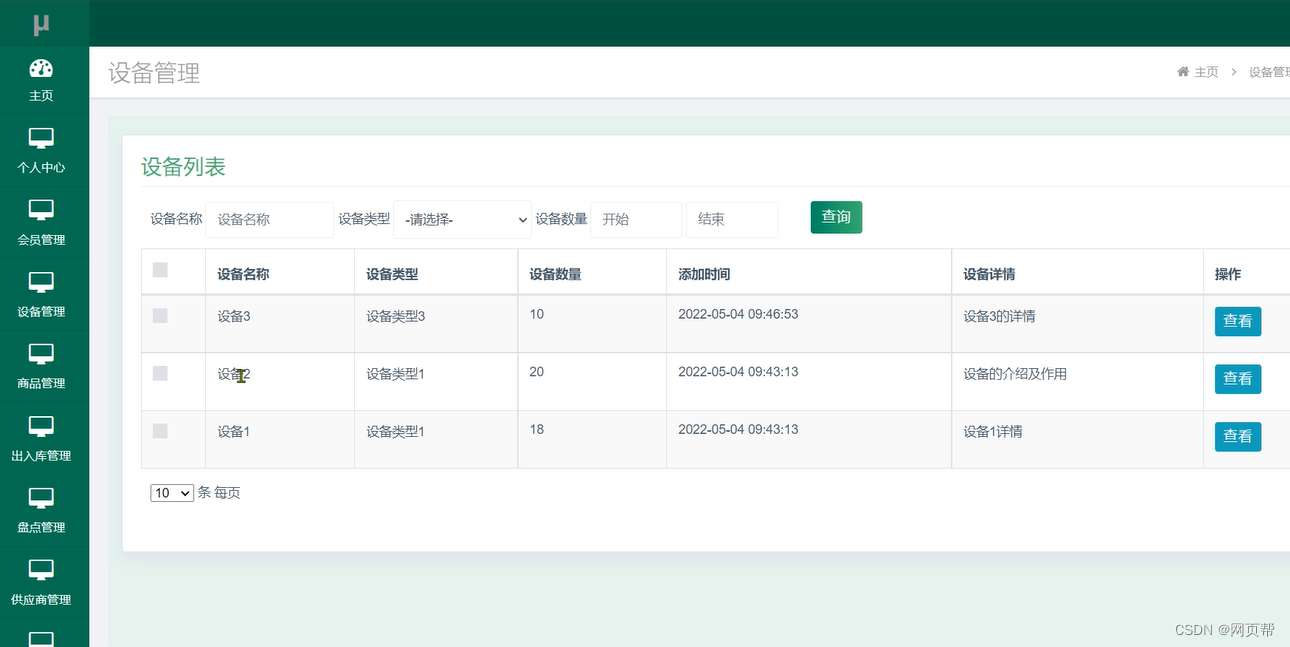The width and height of the screenshot is (1290, 647).
Task: Click the 设备列表 panel title
Action: (183, 167)
